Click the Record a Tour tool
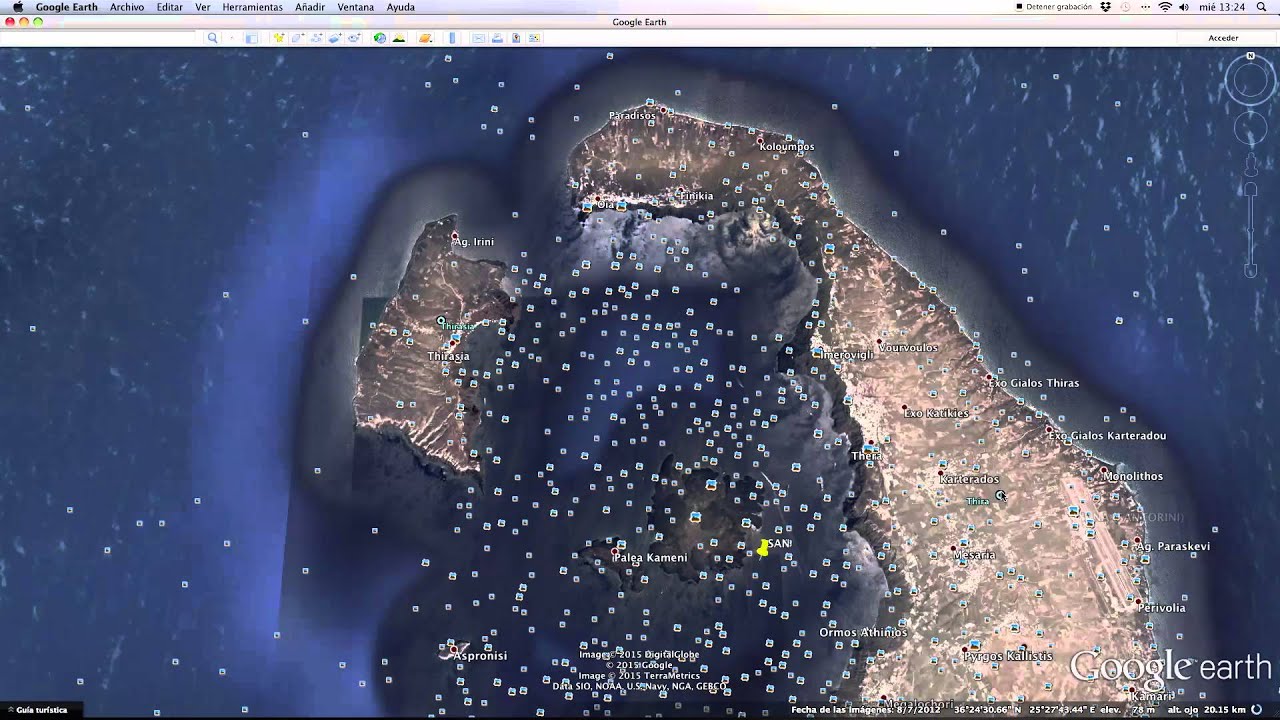 [354, 38]
